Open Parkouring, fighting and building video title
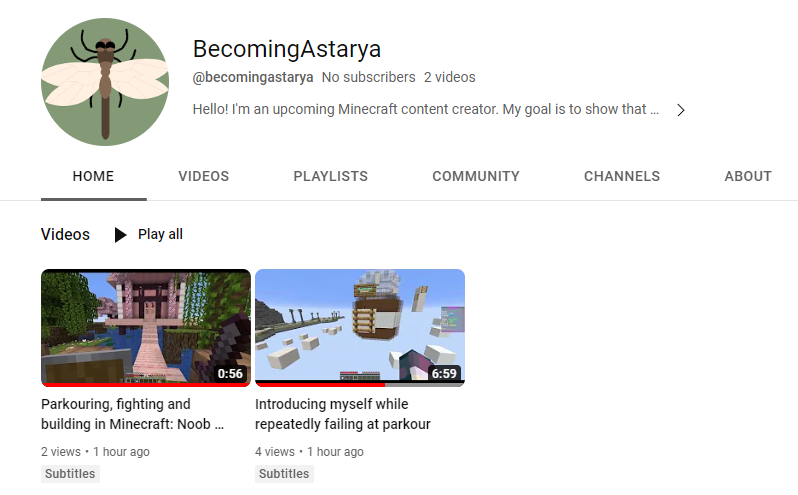Viewport: 798px width, 495px height. [x=132, y=414]
